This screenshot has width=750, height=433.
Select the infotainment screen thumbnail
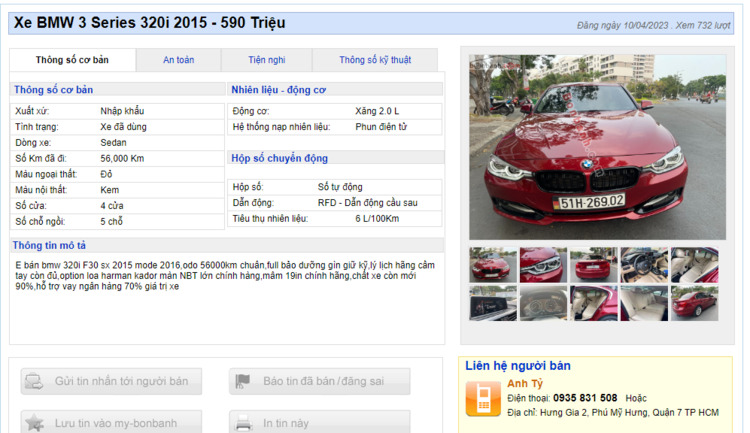tap(493, 303)
